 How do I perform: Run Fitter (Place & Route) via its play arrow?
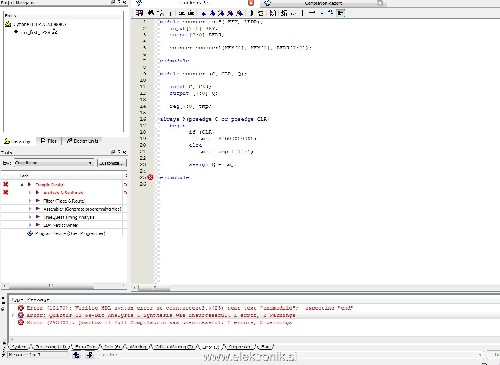38,201
